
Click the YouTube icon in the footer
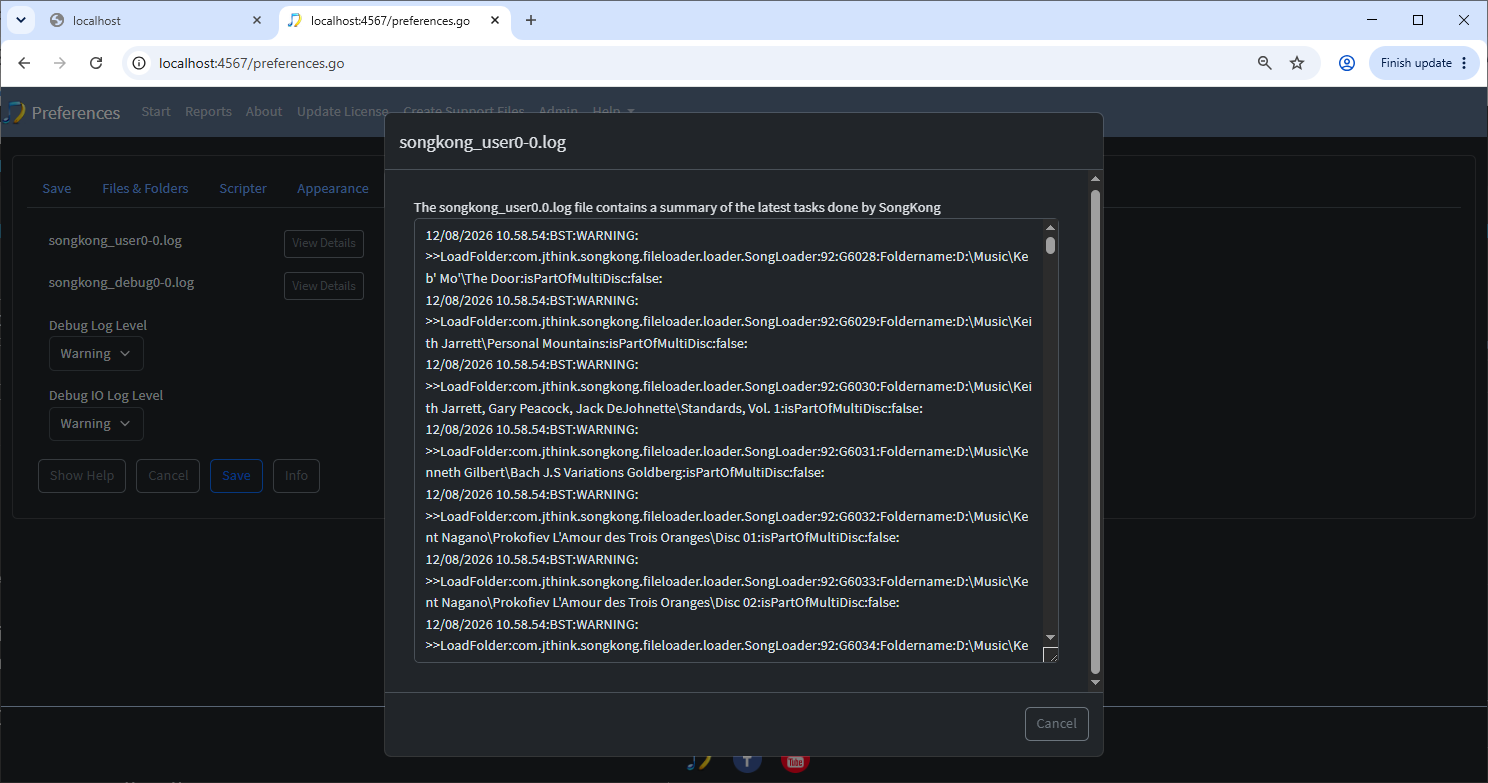point(795,762)
